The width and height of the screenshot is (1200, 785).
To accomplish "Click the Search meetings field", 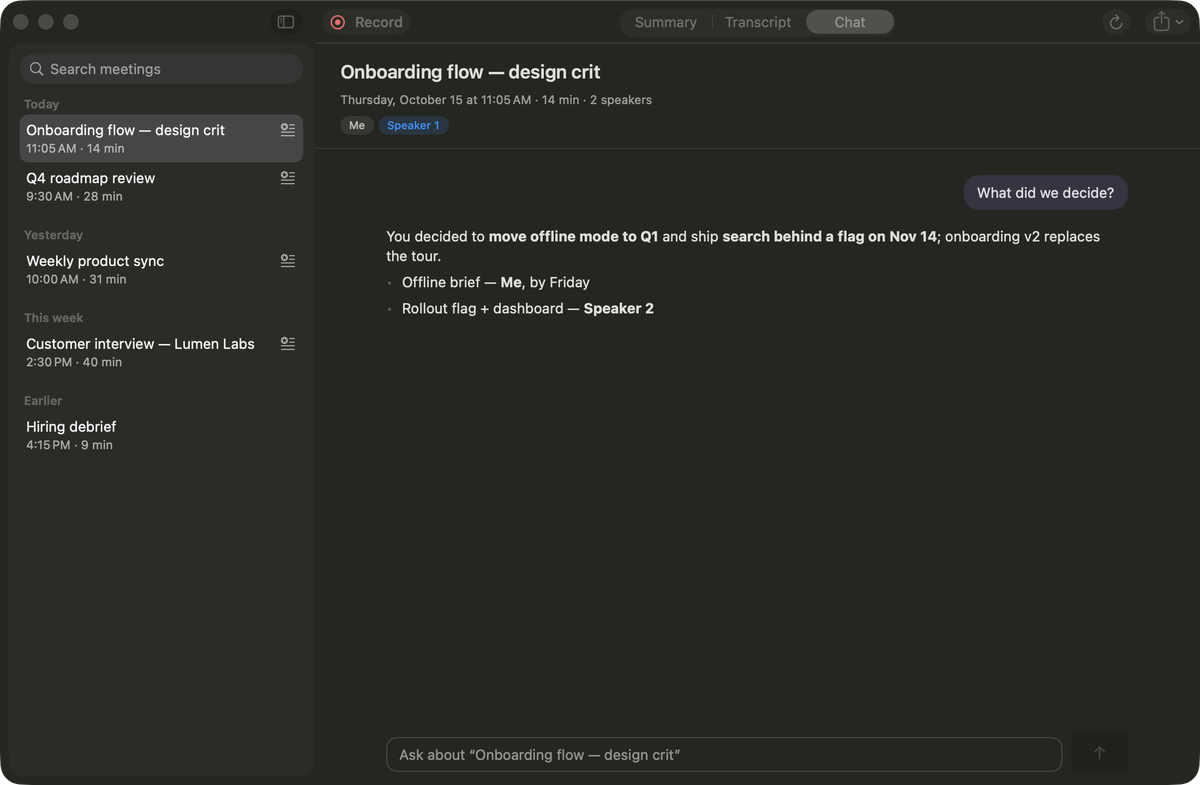I will 161,69.
